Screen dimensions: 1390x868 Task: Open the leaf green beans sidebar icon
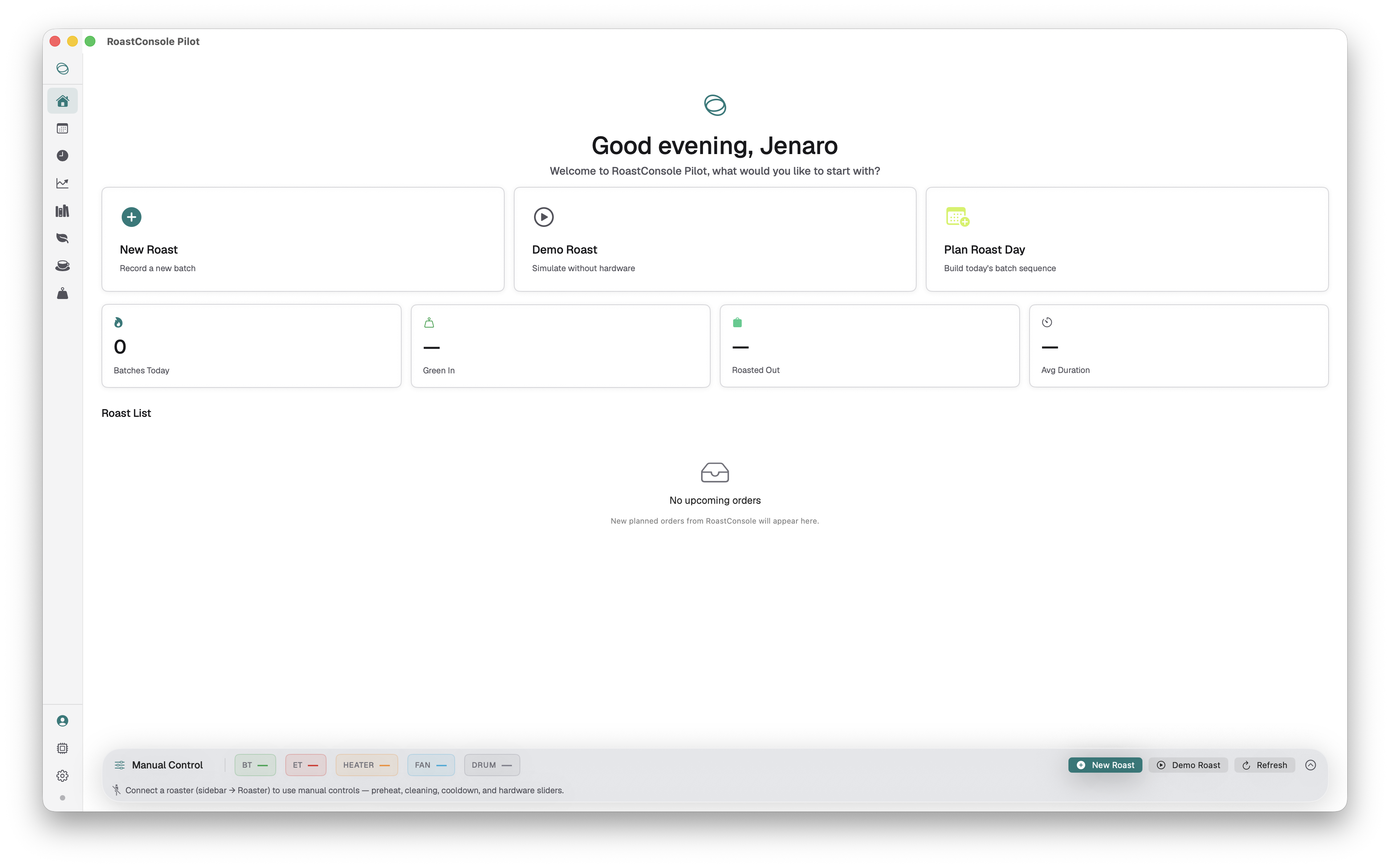click(63, 238)
